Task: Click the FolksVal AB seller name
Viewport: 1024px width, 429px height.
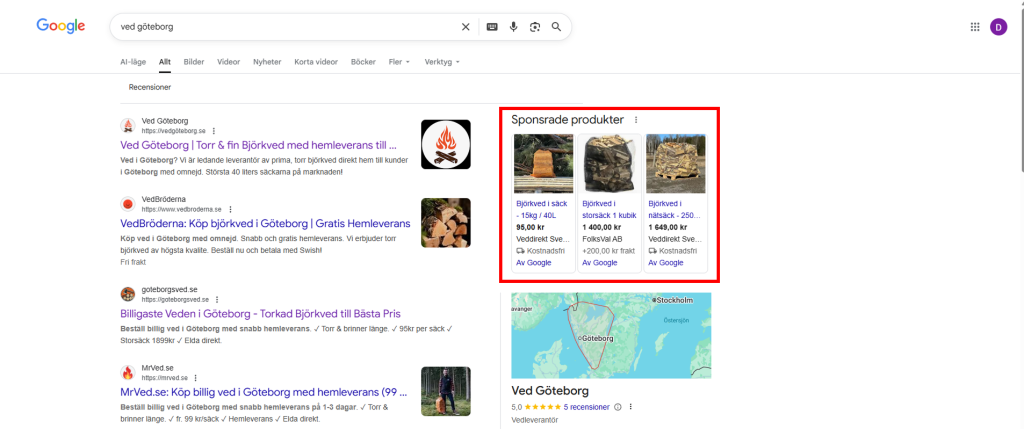Action: (602, 239)
